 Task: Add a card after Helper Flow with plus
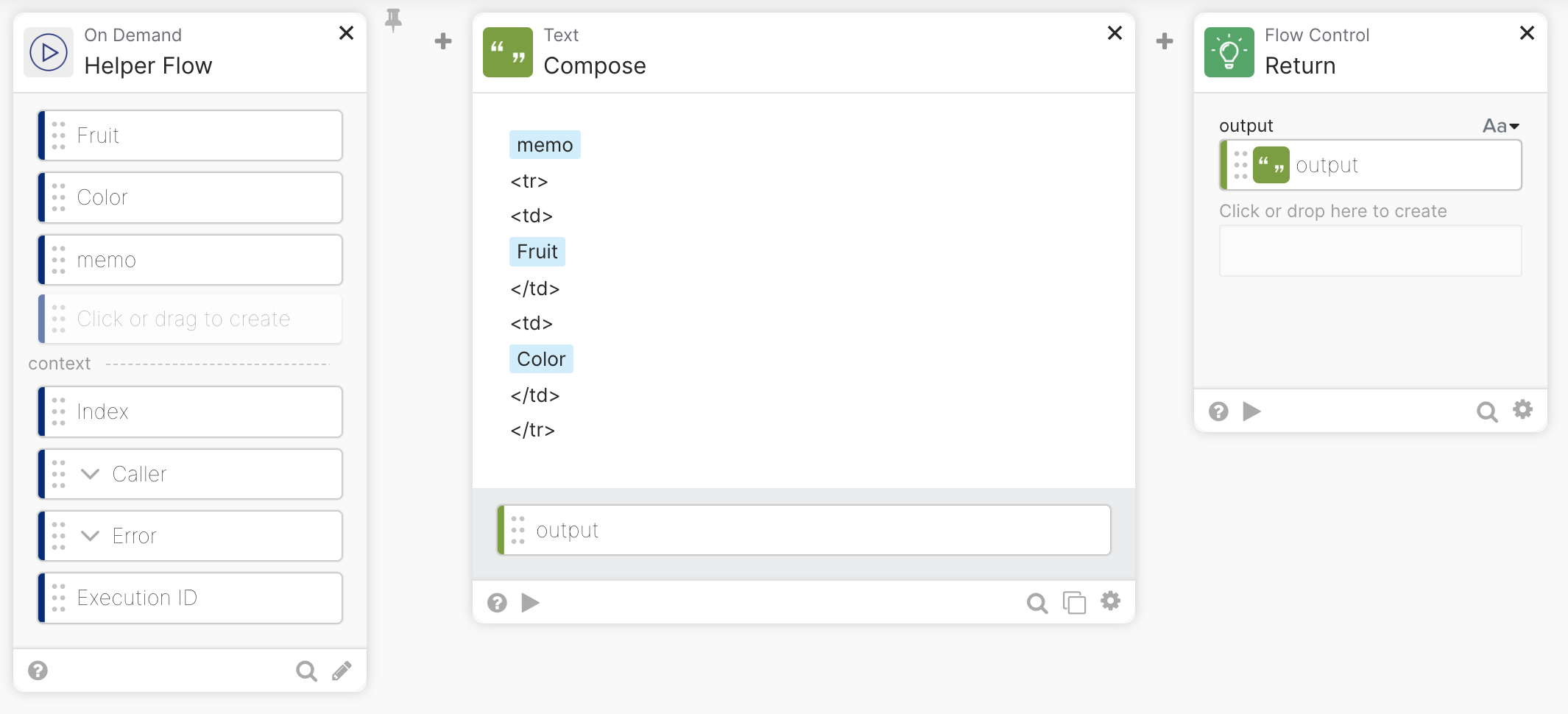[x=443, y=41]
